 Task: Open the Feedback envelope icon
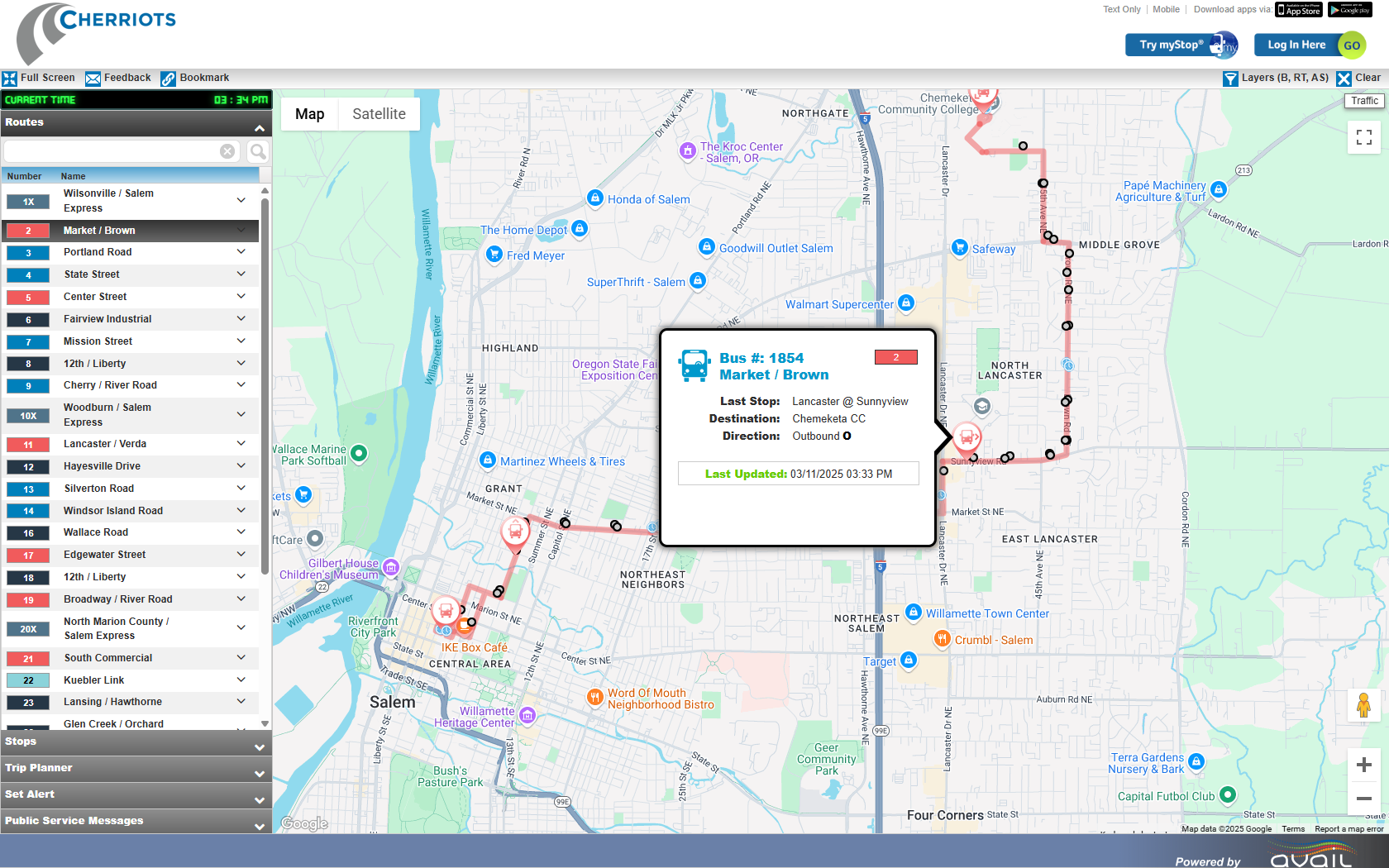[x=93, y=79]
